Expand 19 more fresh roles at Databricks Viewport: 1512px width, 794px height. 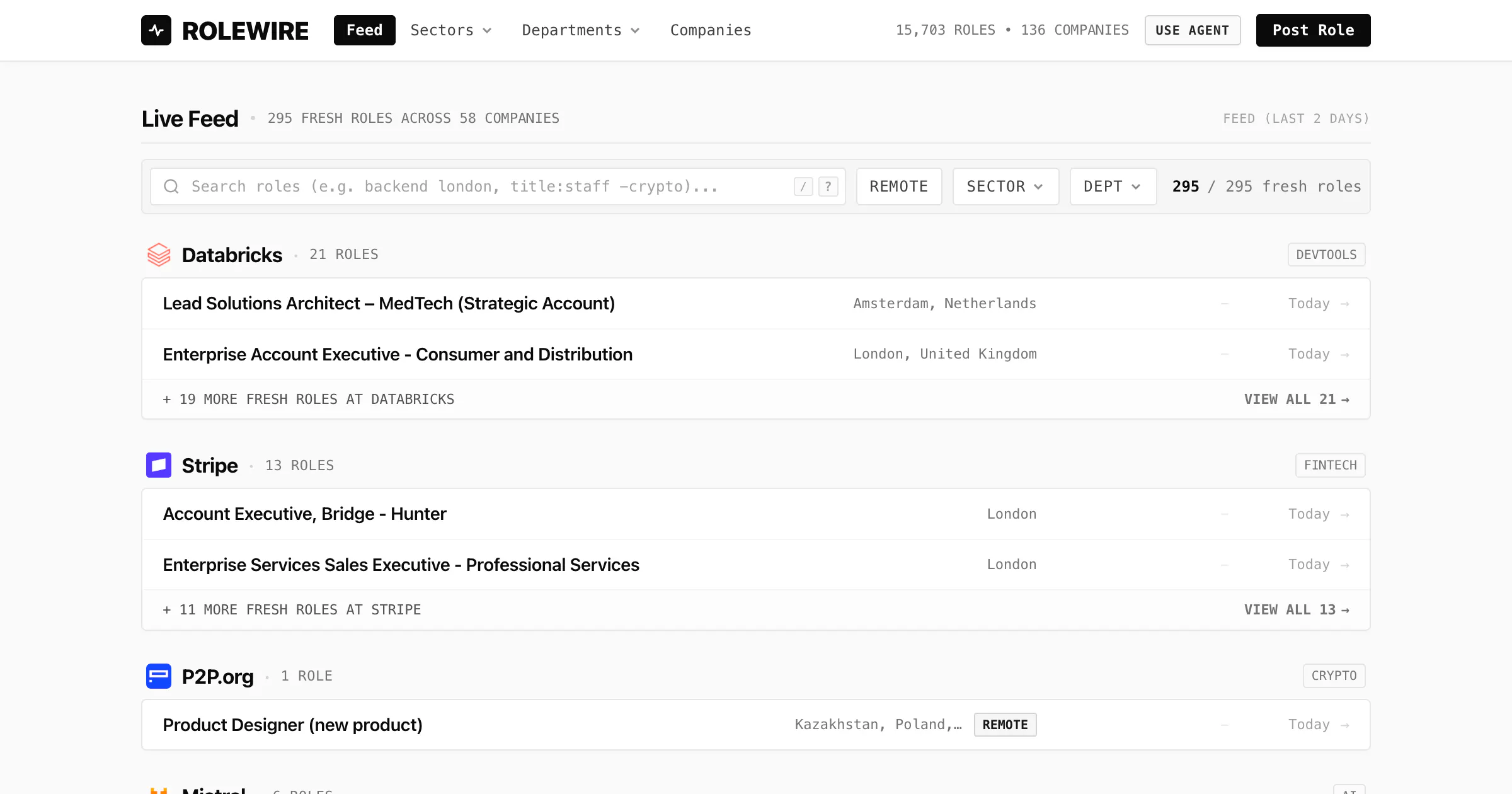(x=309, y=400)
